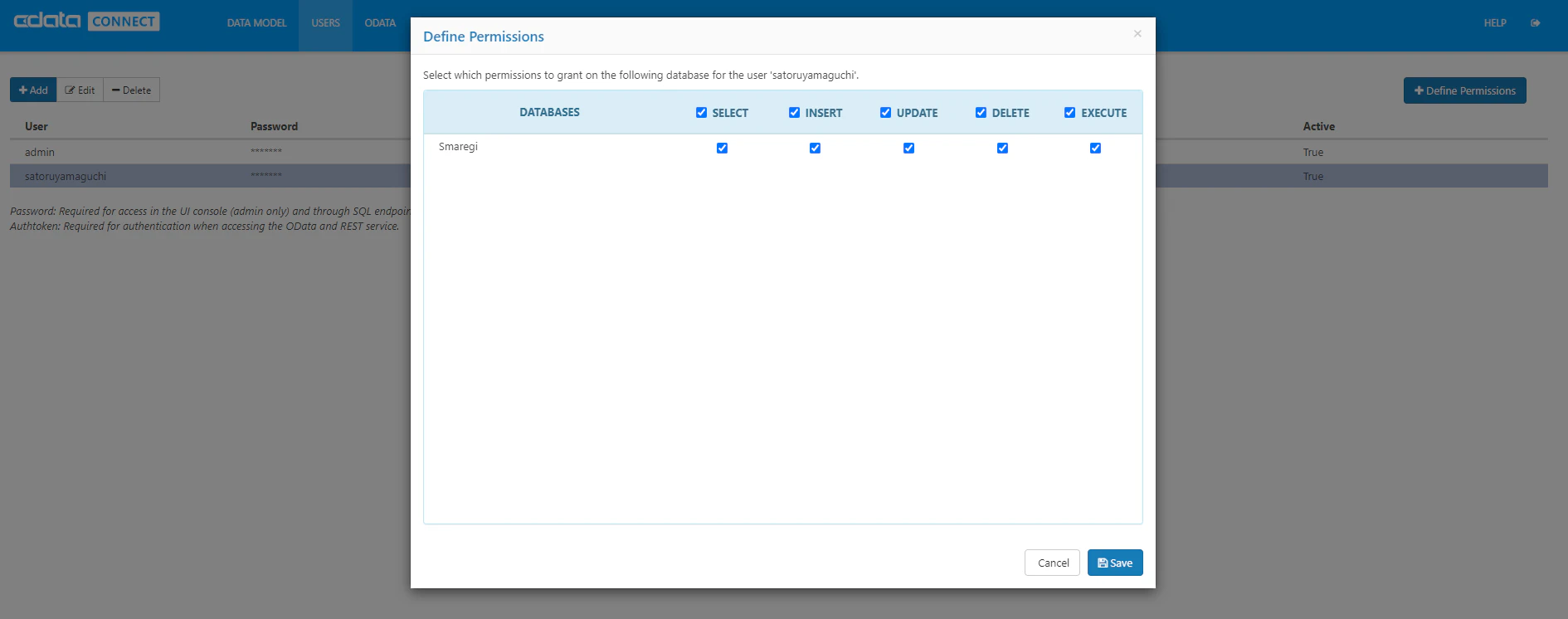This screenshot has height=619, width=1568.
Task: Toggle the SELECT header checkbox
Action: [701, 112]
